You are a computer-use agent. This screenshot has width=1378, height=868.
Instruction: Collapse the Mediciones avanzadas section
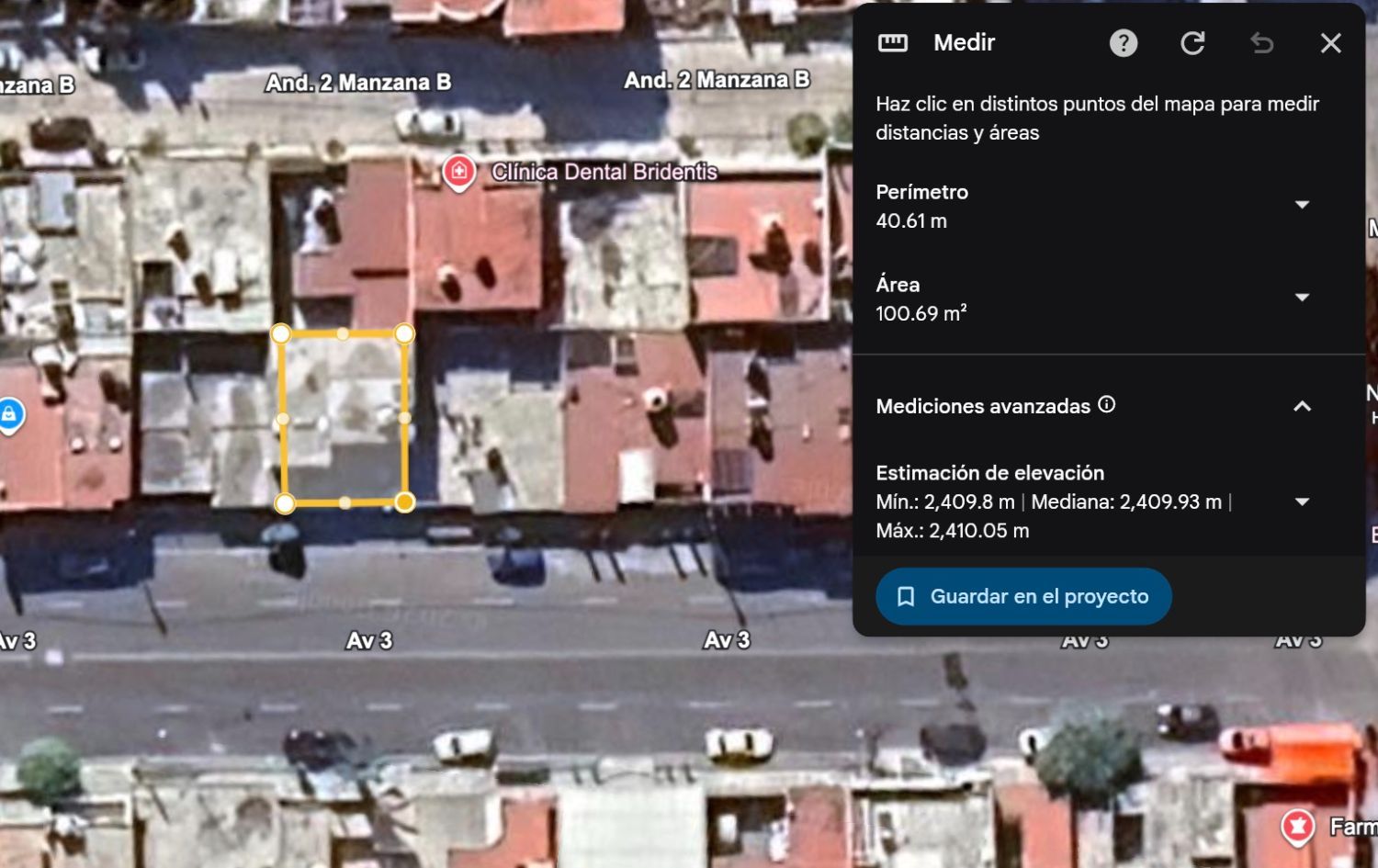(x=1302, y=406)
